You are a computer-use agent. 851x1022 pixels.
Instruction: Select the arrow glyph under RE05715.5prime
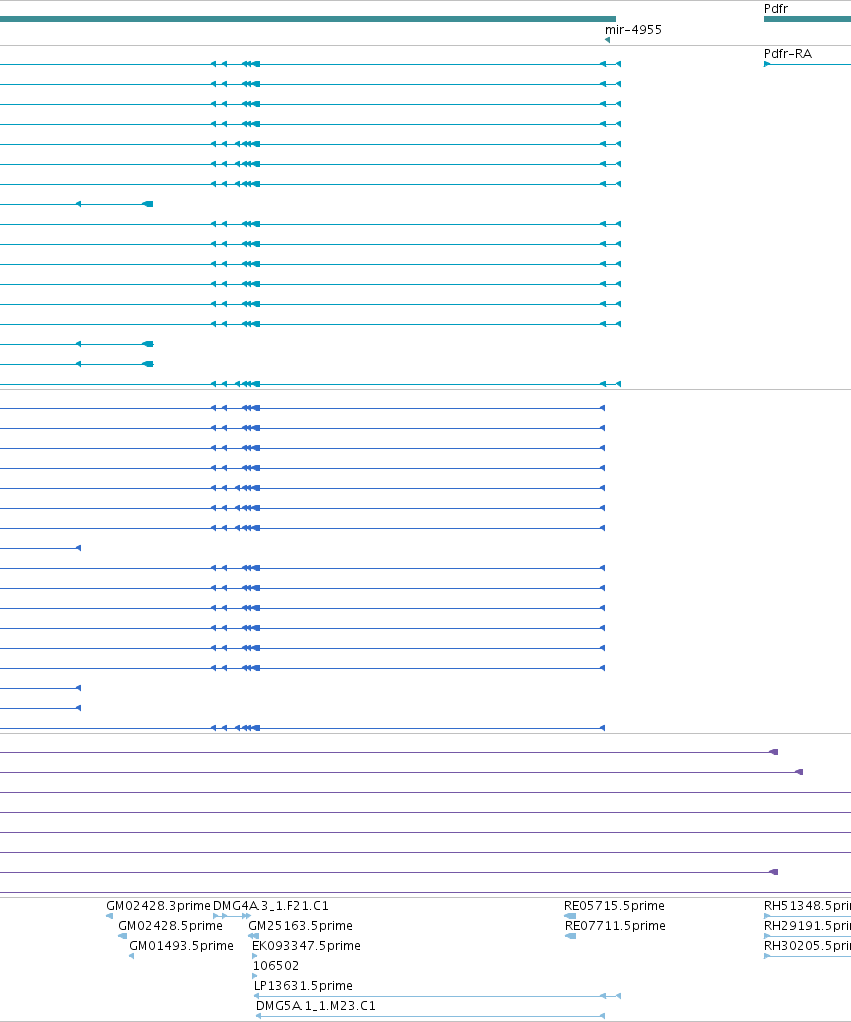click(x=570, y=916)
